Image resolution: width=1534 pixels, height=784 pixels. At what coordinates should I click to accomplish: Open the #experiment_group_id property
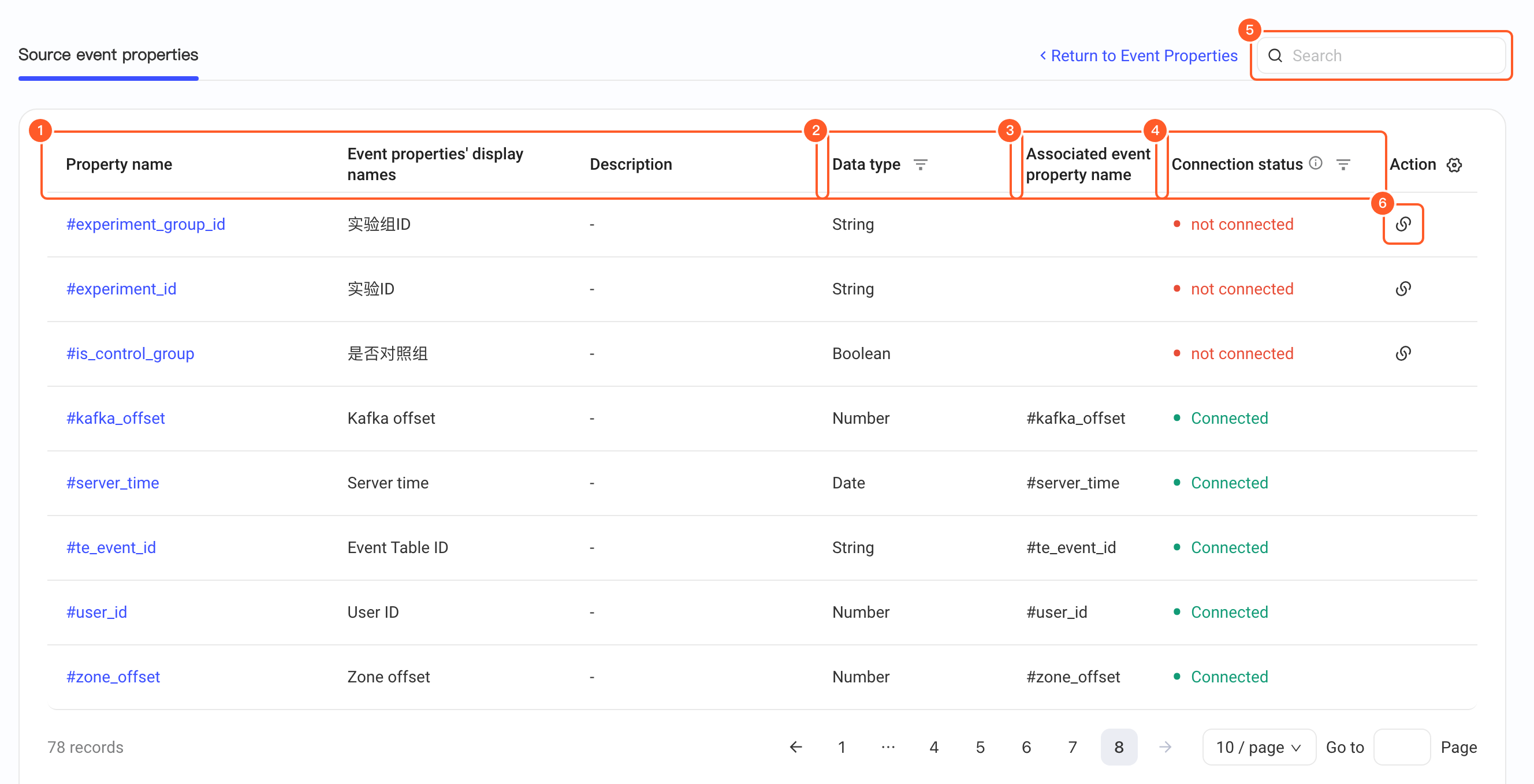[146, 224]
